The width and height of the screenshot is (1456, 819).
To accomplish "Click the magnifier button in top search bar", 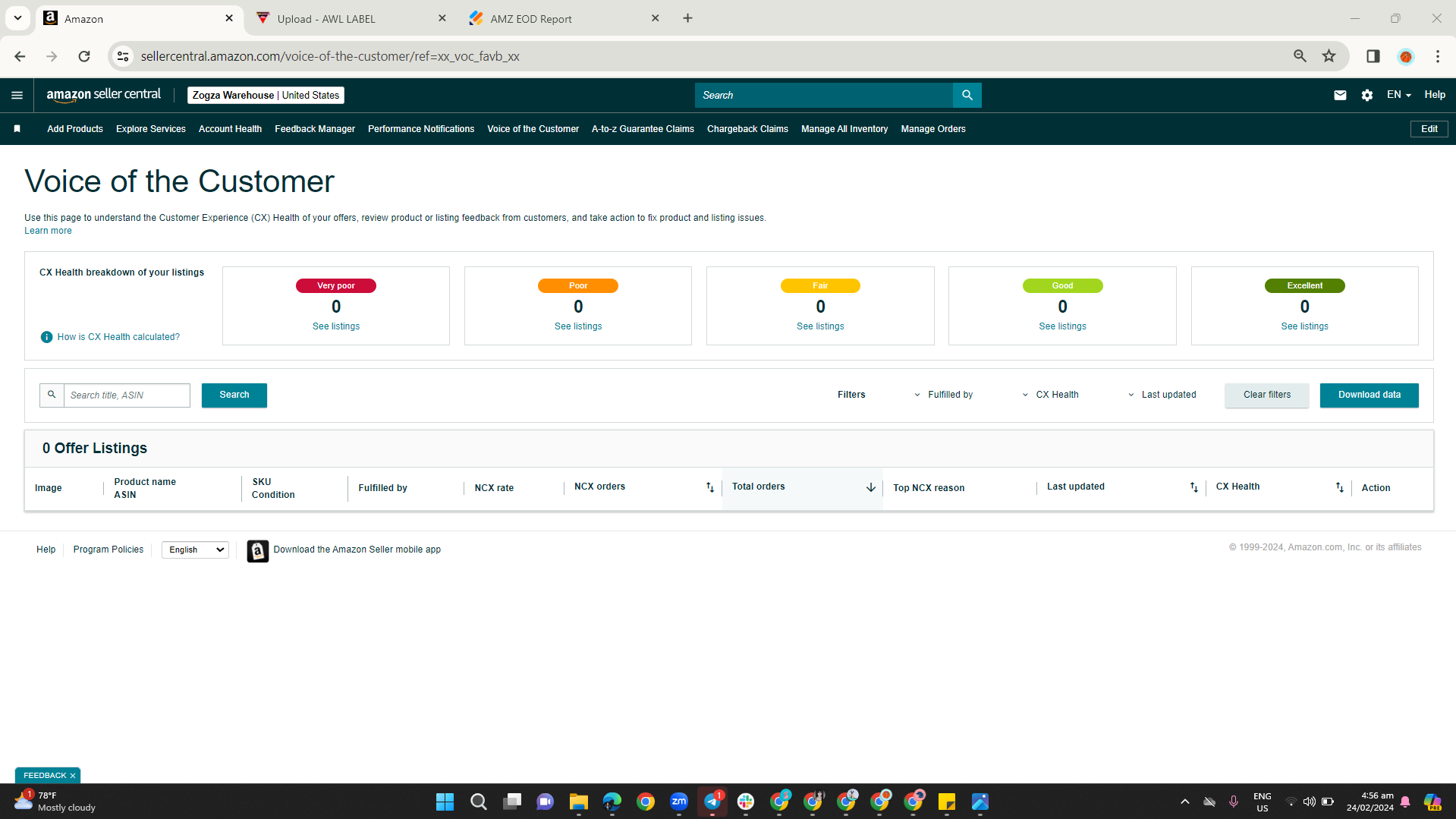I will pyautogui.click(x=967, y=95).
